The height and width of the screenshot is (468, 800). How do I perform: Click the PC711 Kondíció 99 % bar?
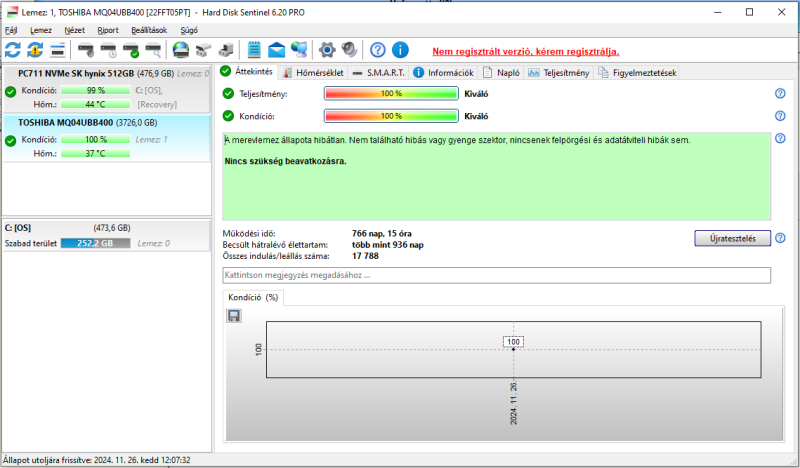tap(95, 90)
